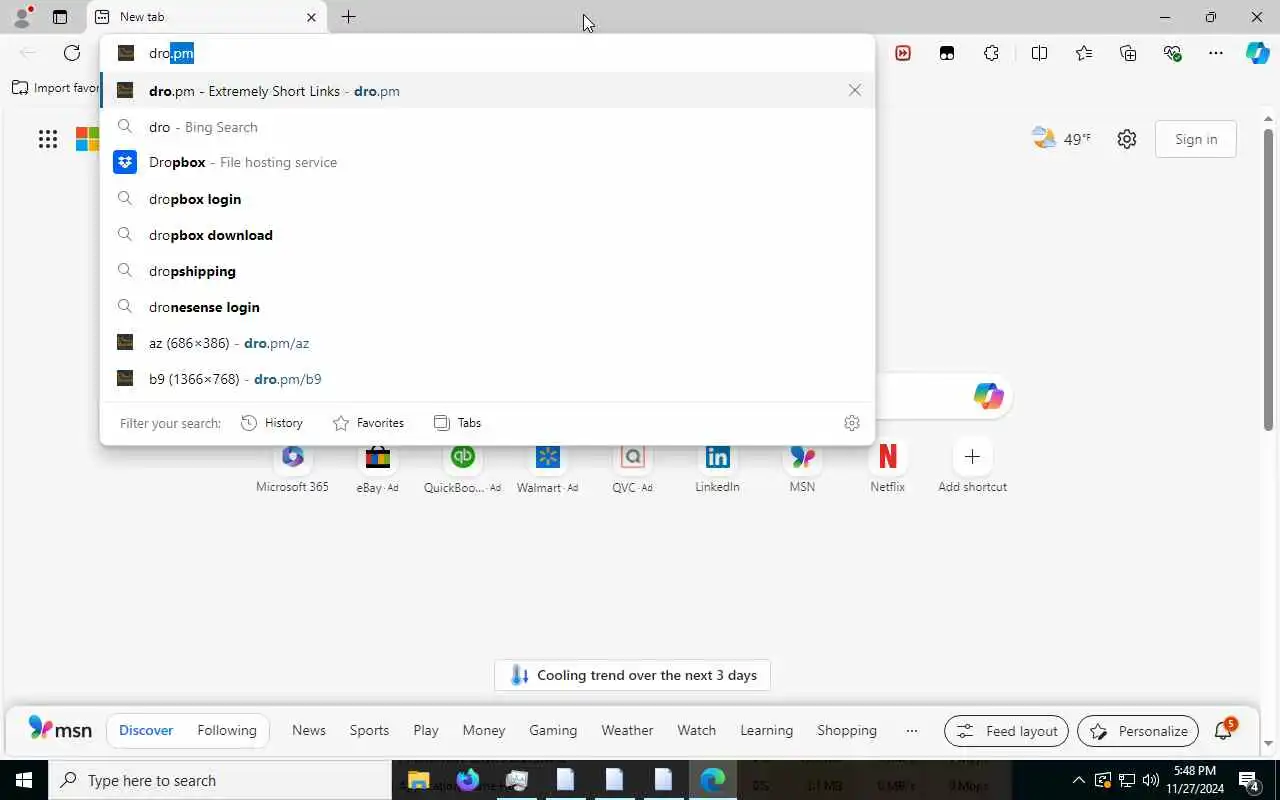Select dro.pm Extremely Short Links suggestion
This screenshot has height=800, width=1280.
click(487, 91)
